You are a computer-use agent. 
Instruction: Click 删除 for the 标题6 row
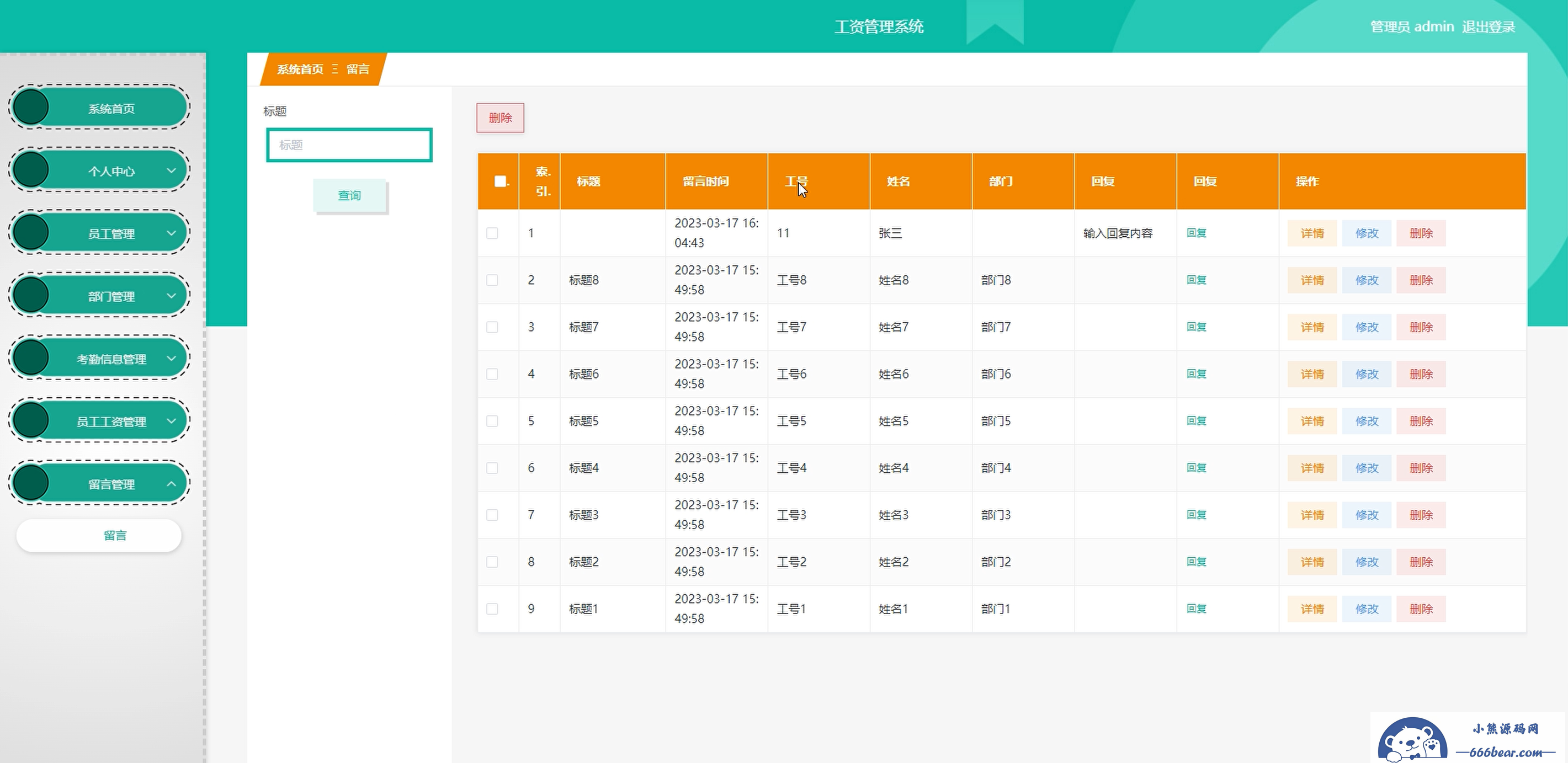click(x=1421, y=374)
